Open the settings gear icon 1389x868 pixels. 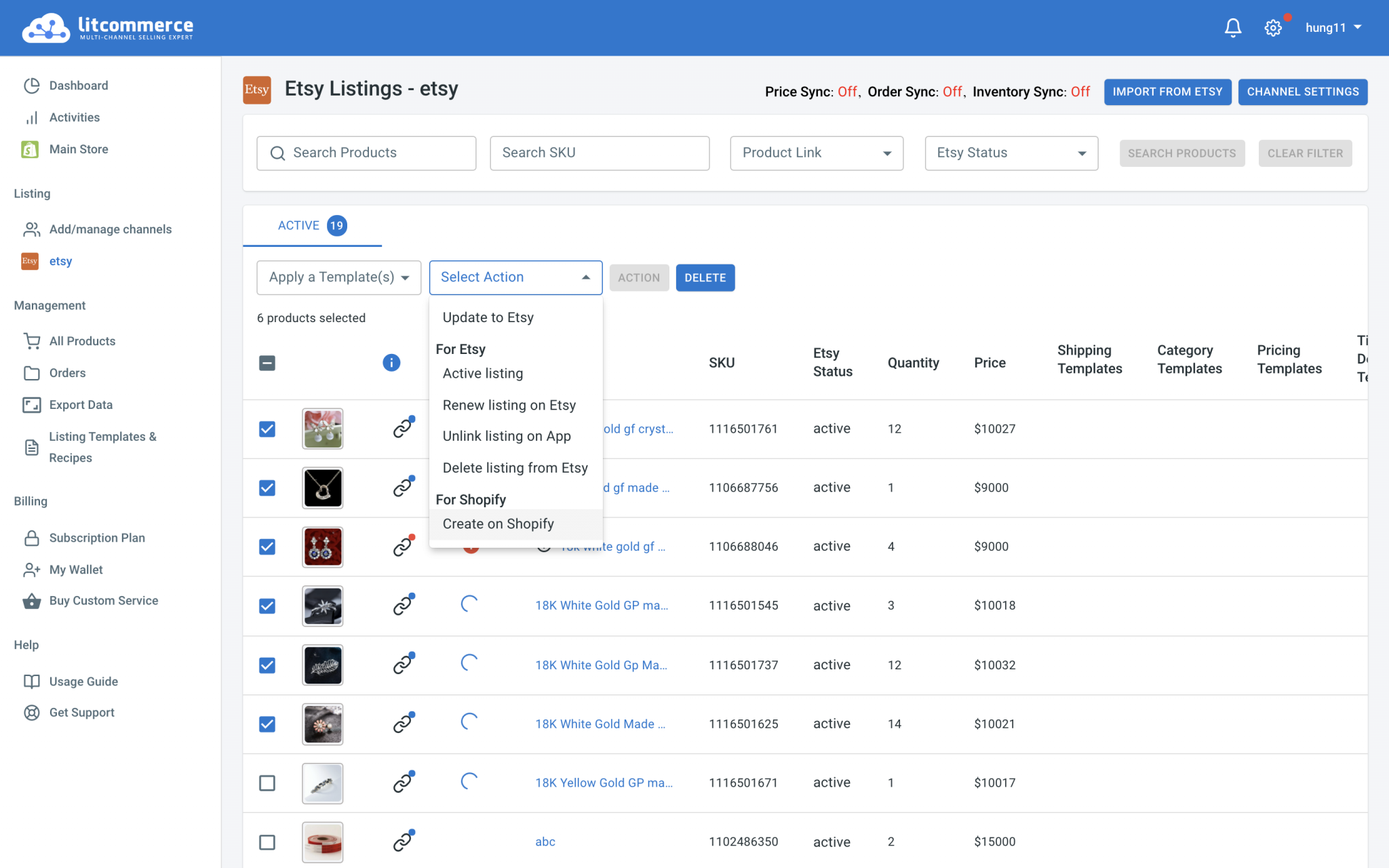tap(1273, 28)
